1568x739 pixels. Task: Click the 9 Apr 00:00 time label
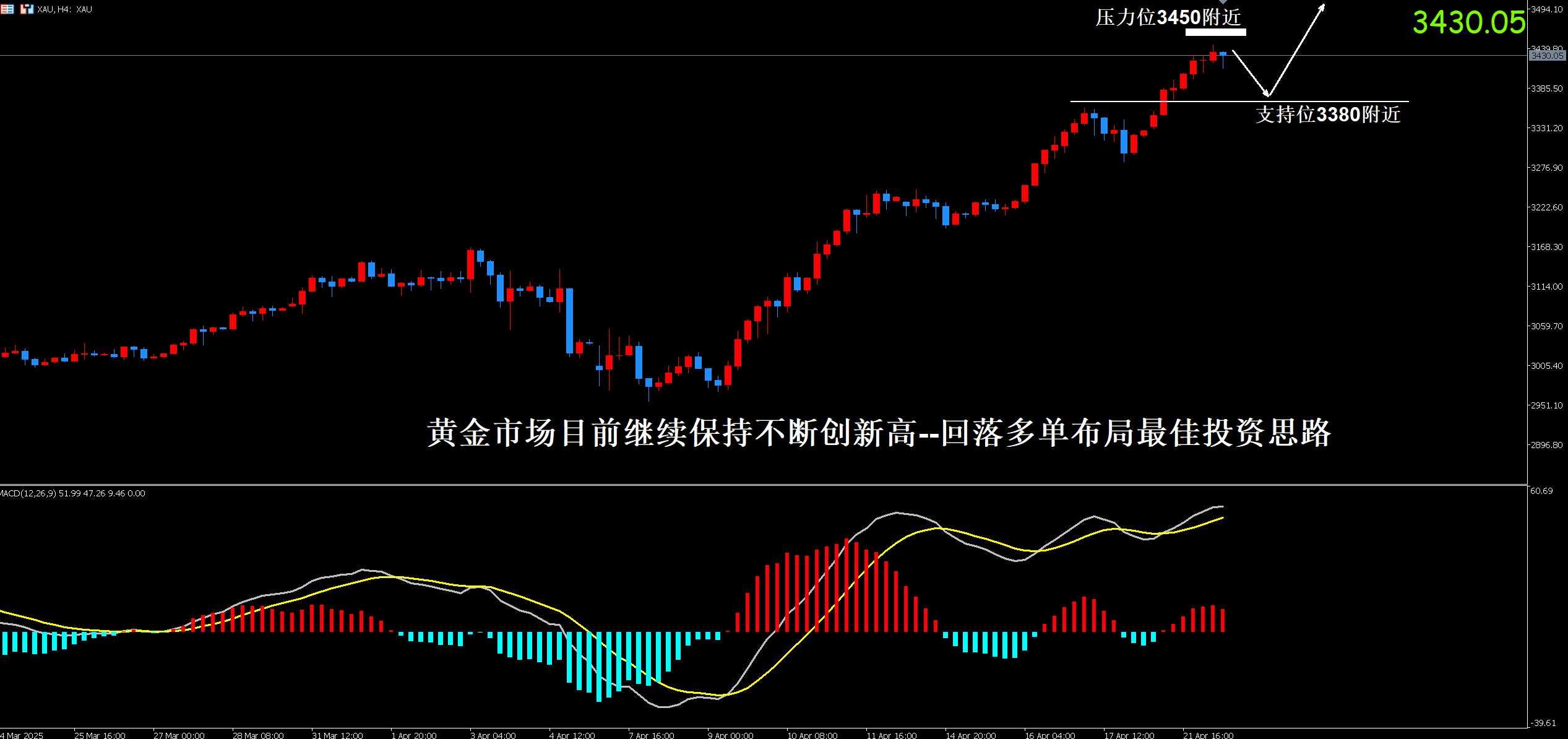730,735
